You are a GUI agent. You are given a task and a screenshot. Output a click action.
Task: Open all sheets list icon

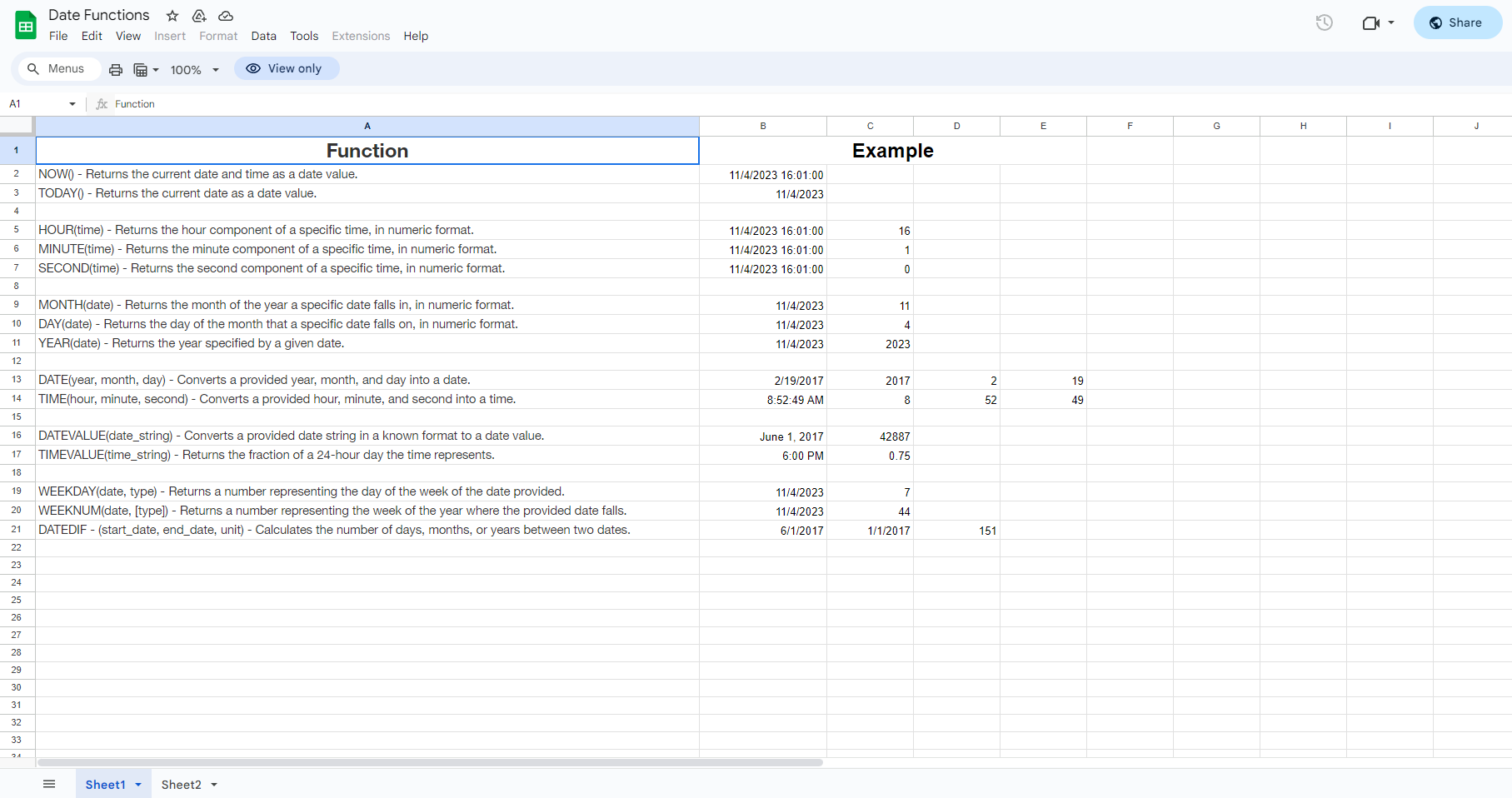click(49, 784)
